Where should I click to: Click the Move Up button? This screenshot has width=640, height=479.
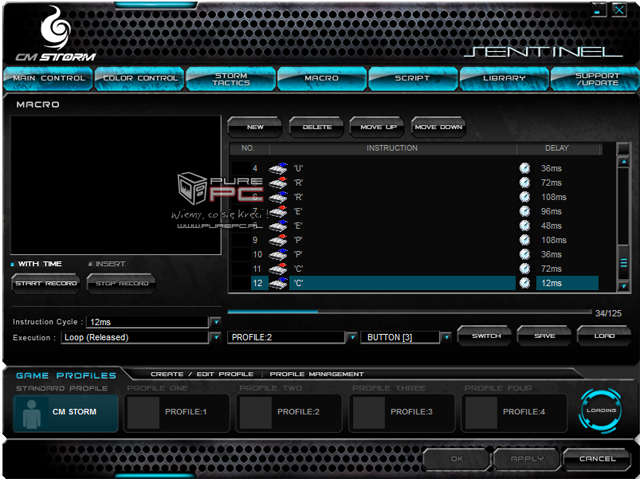pyautogui.click(x=378, y=127)
